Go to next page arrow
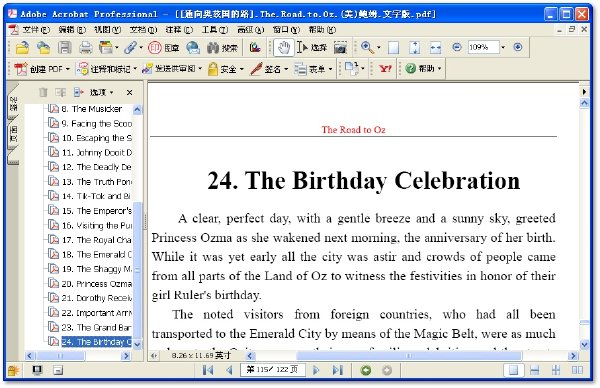 pyautogui.click(x=316, y=370)
